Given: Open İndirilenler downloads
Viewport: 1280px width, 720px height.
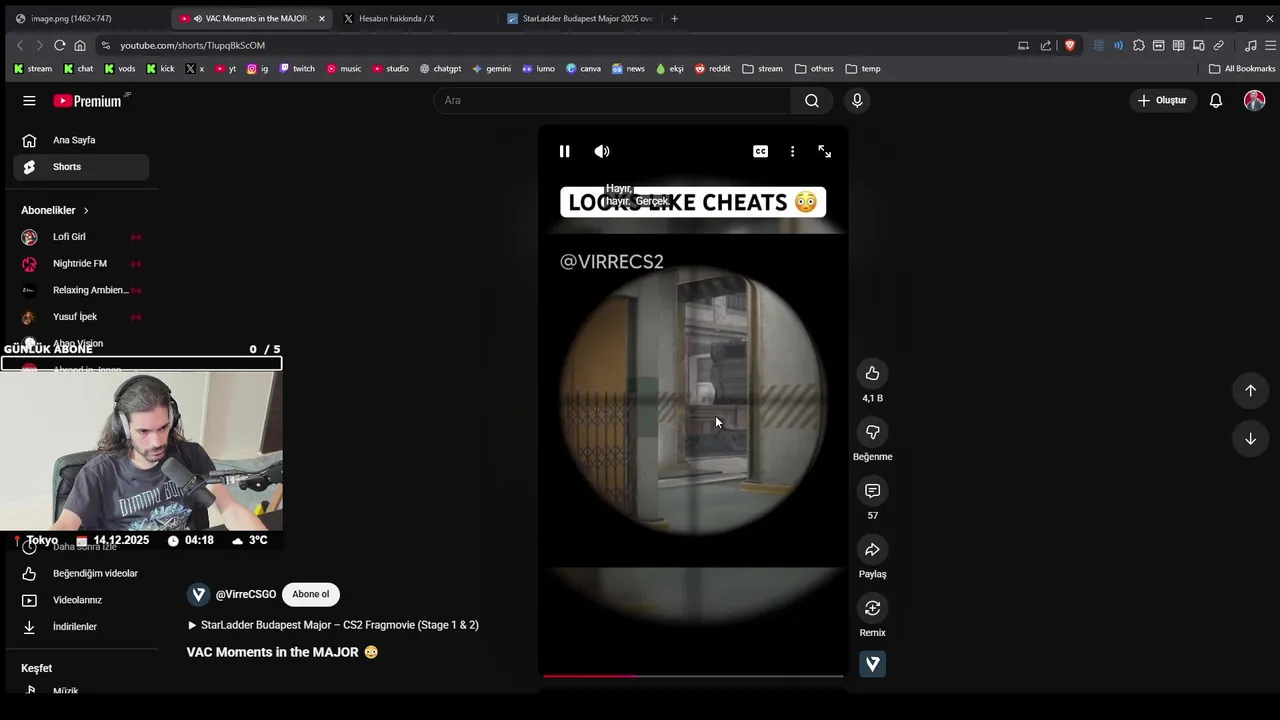Looking at the screenshot, I should pyautogui.click(x=81, y=627).
